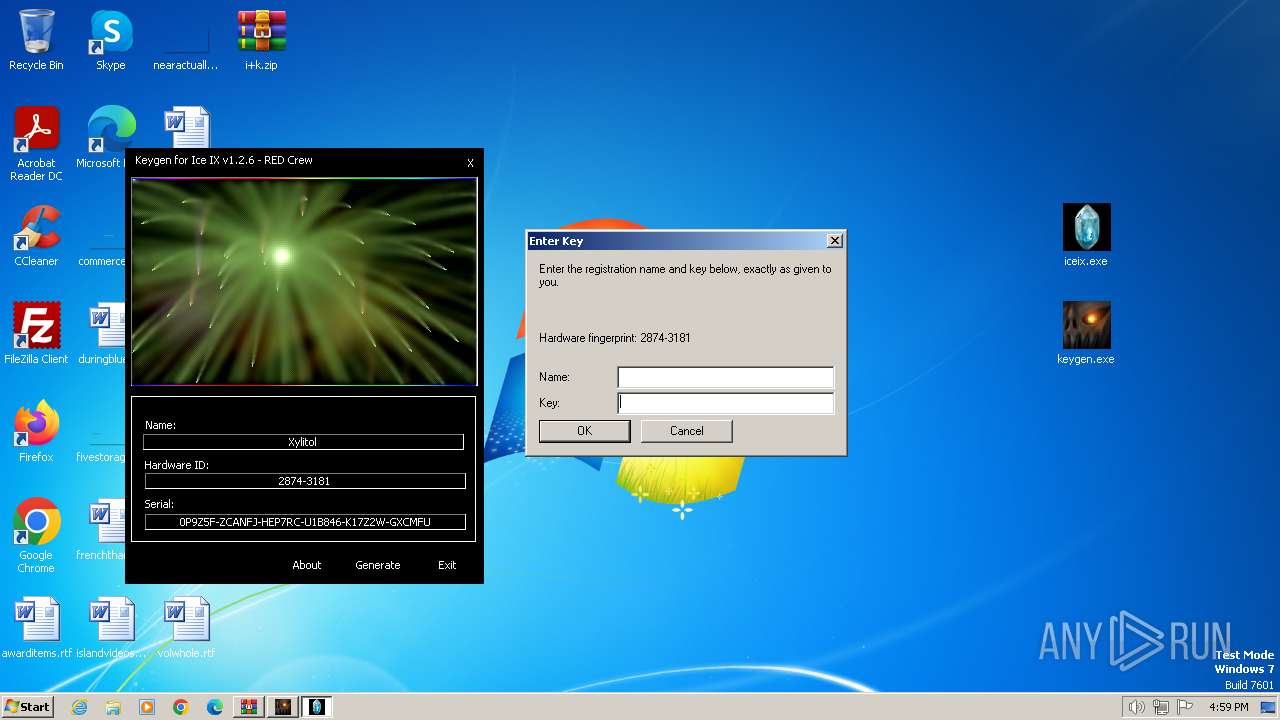Viewport: 1280px width, 720px height.
Task: Click Cancel in the Enter Key dialog
Action: coord(686,431)
